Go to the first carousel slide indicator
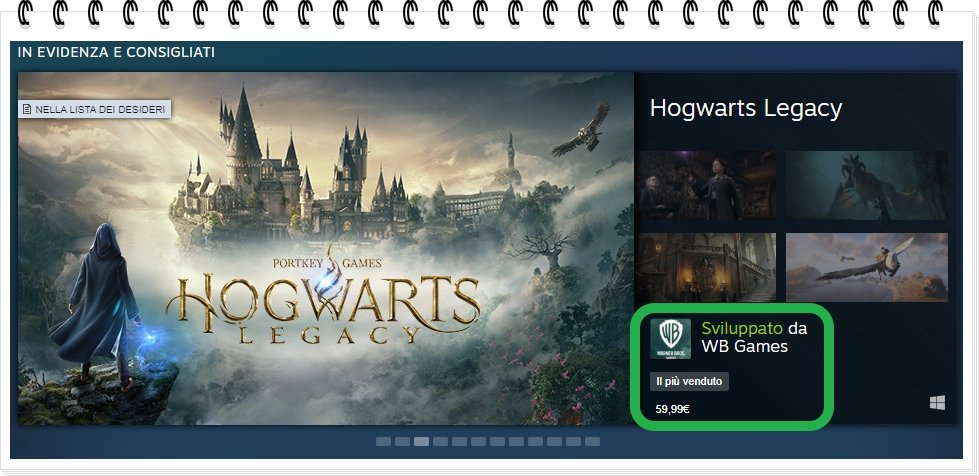The width and height of the screenshot is (979, 476). [x=383, y=441]
